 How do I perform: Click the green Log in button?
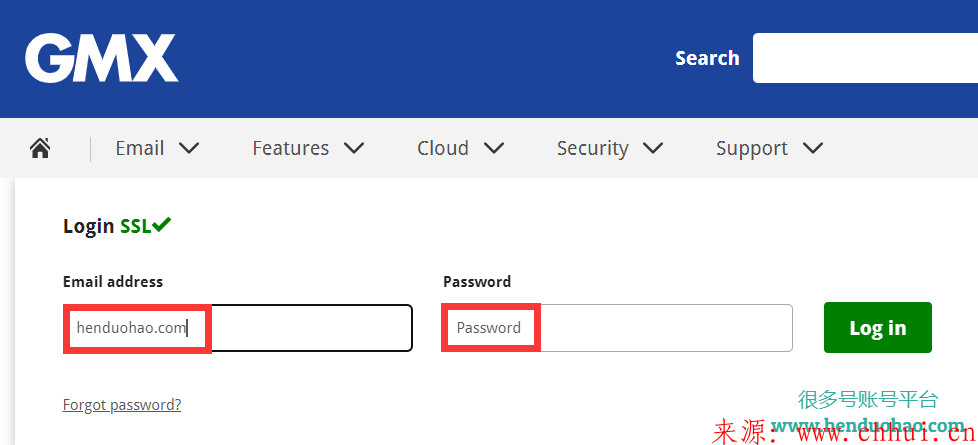pos(878,328)
